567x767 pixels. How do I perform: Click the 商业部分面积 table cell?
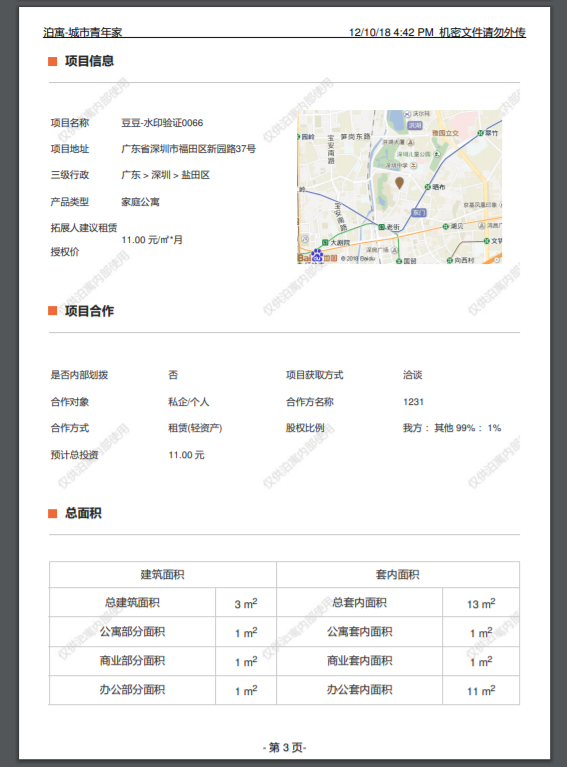pyautogui.click(x=132, y=661)
